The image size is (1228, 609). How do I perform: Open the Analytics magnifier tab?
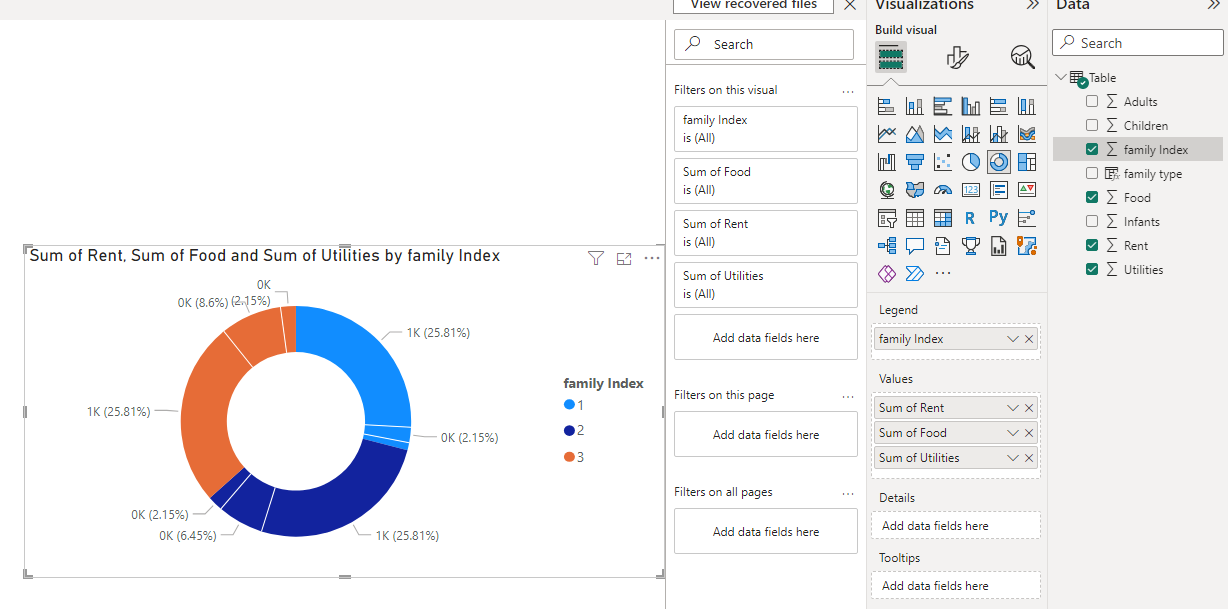click(x=1022, y=57)
